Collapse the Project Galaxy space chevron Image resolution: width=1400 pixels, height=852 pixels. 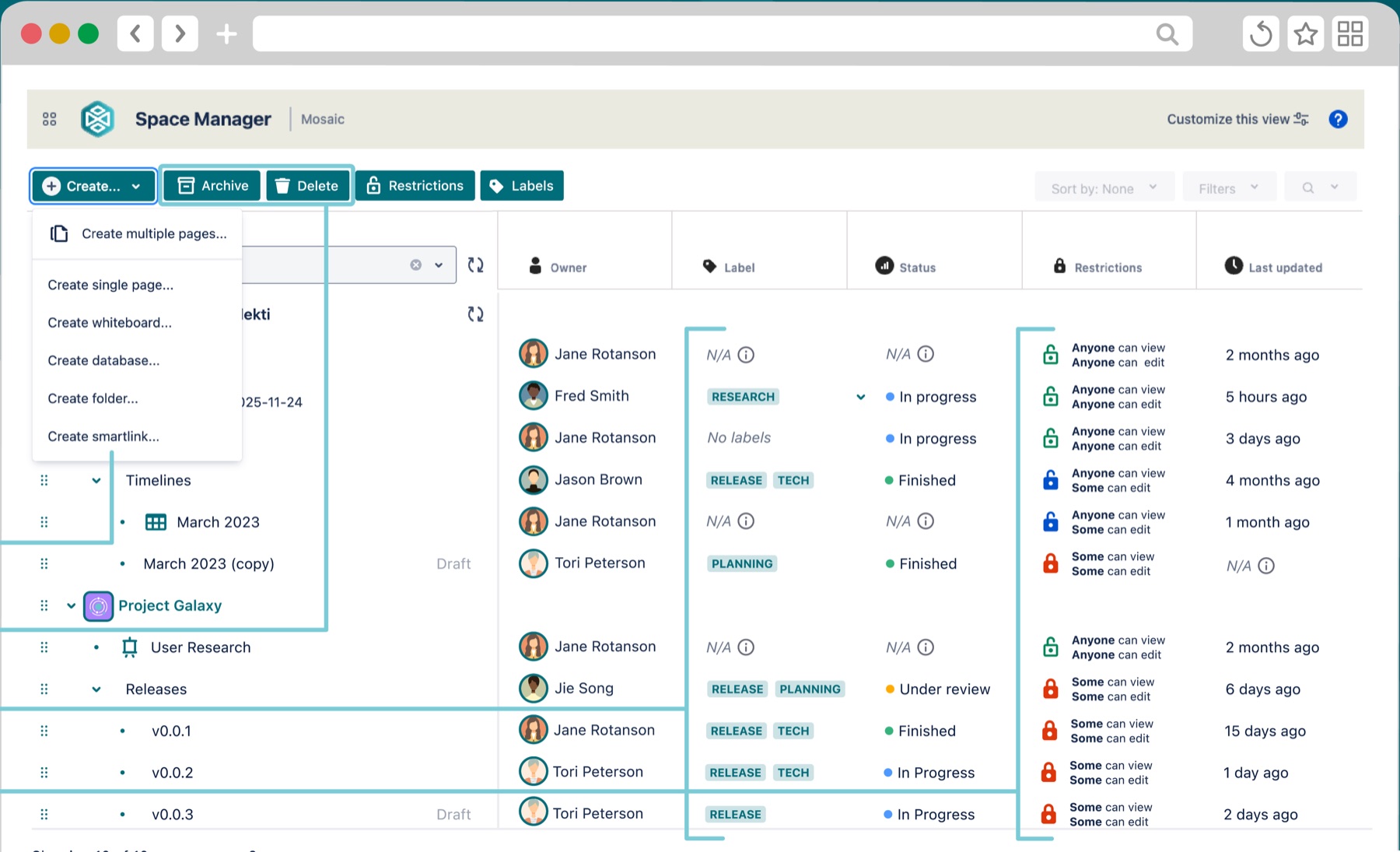pyautogui.click(x=71, y=605)
